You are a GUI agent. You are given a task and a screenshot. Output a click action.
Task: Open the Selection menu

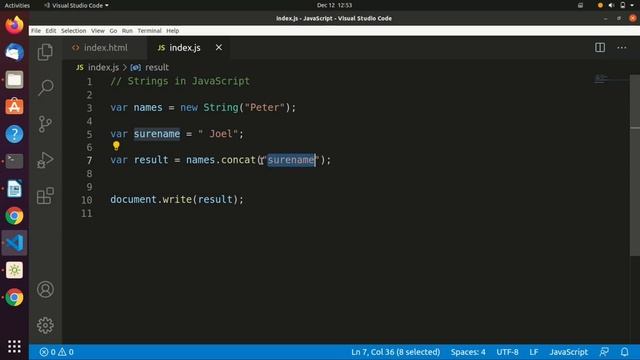[73, 31]
